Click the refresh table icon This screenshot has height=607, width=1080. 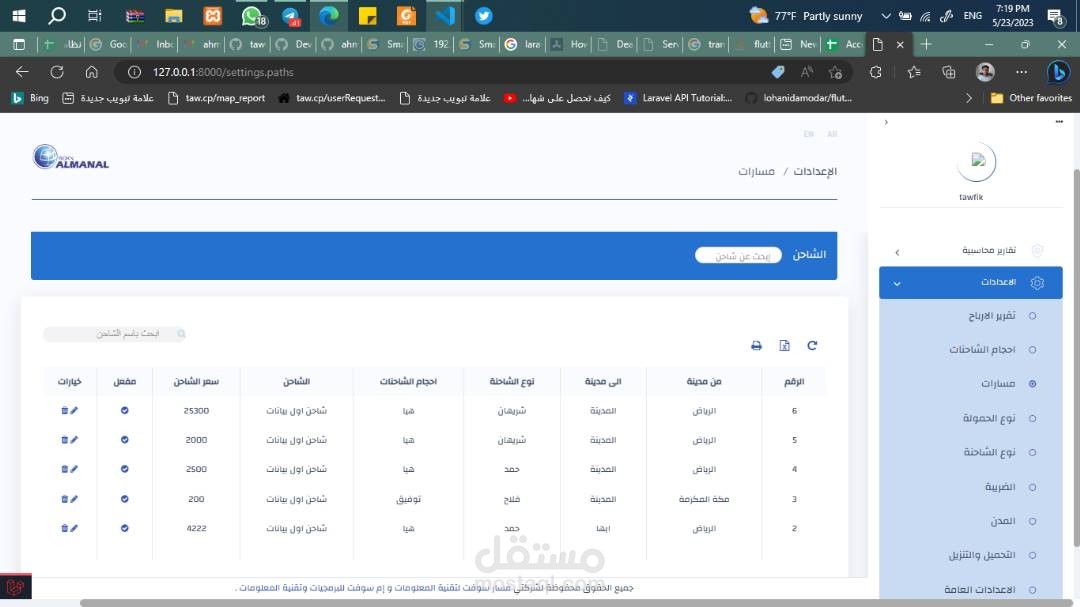812,346
